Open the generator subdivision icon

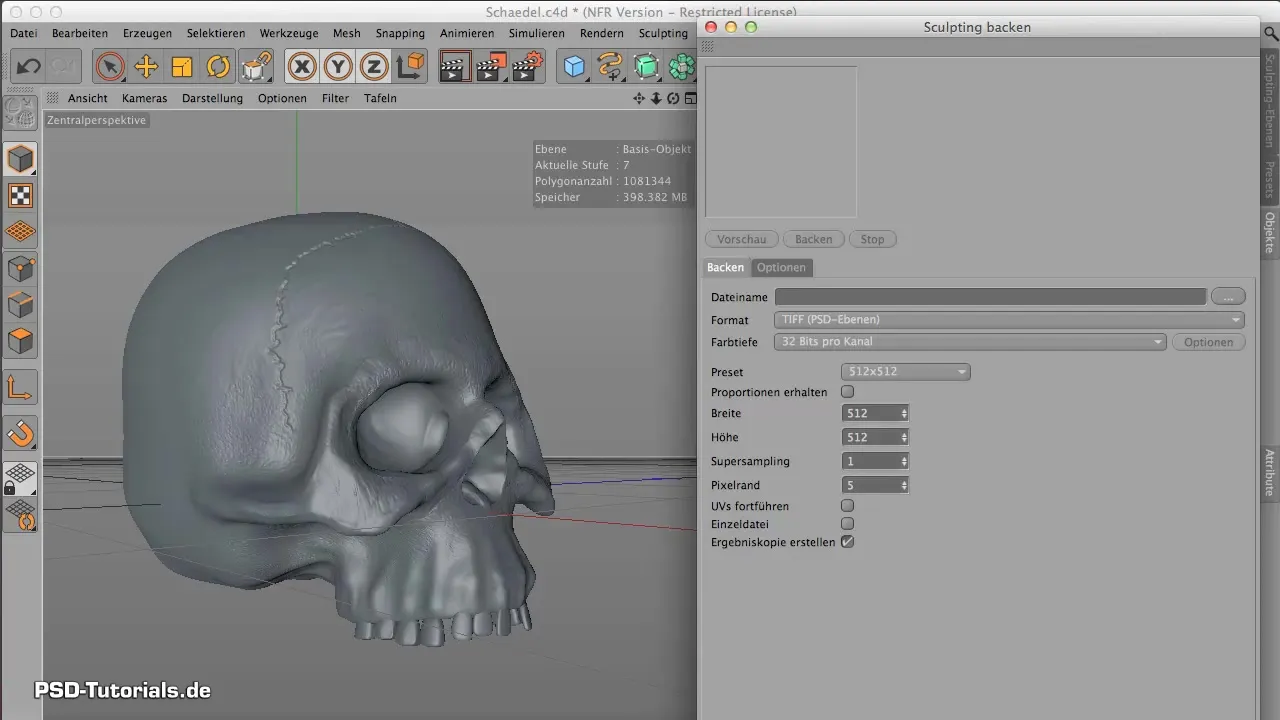tap(646, 67)
